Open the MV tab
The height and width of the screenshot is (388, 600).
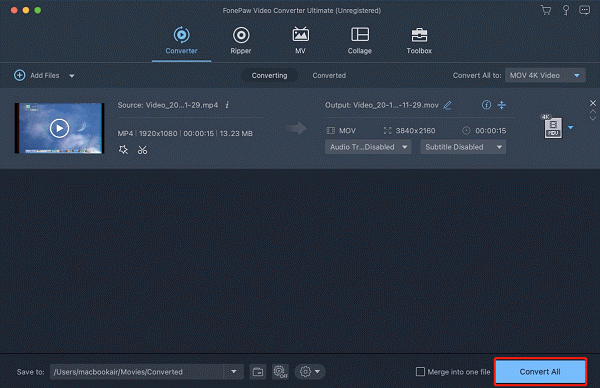tap(300, 41)
